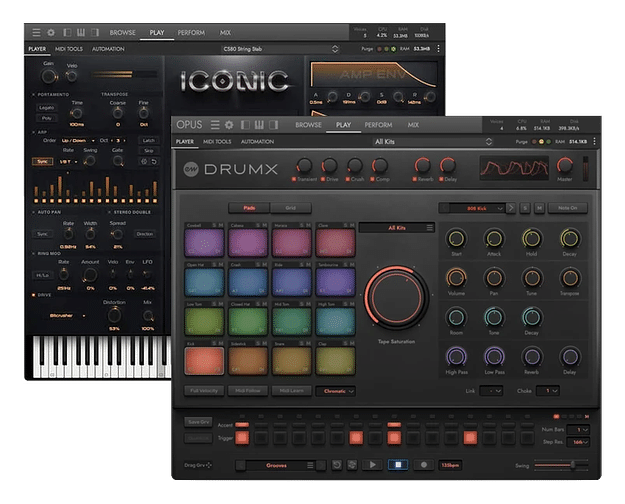Click the Drag Grv move icon
625x504 pixels.
tap(208, 465)
